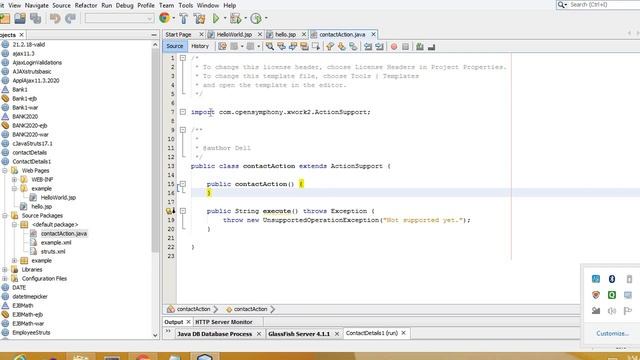Expand the WEB-INF folder node
This screenshot has width=640, height=360.
(14, 180)
